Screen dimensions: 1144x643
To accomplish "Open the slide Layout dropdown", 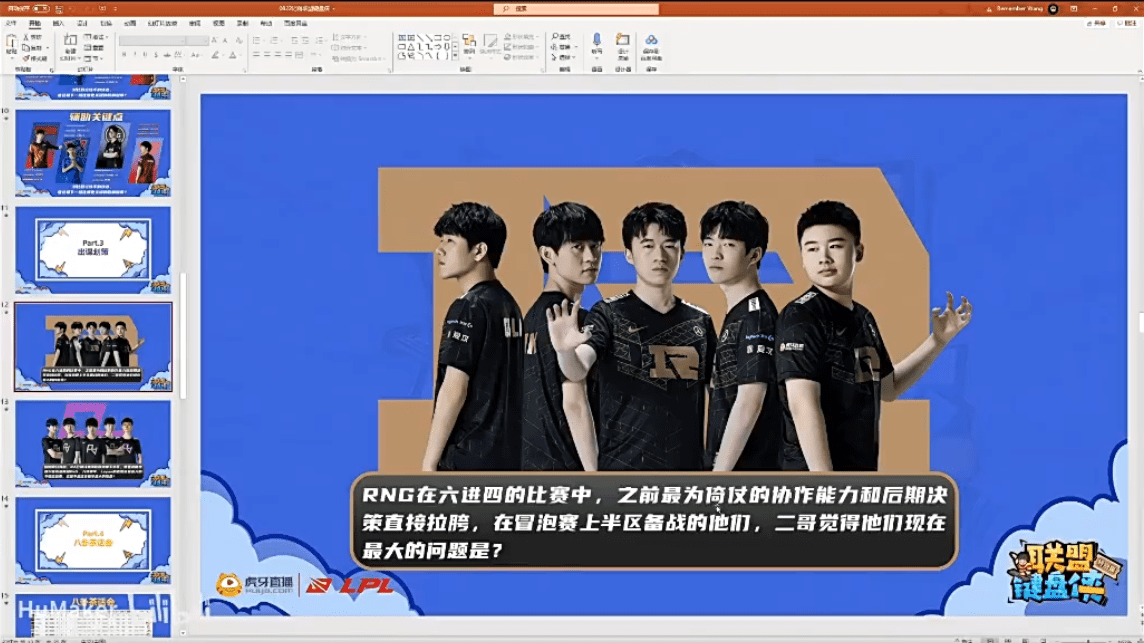I will click(96, 37).
